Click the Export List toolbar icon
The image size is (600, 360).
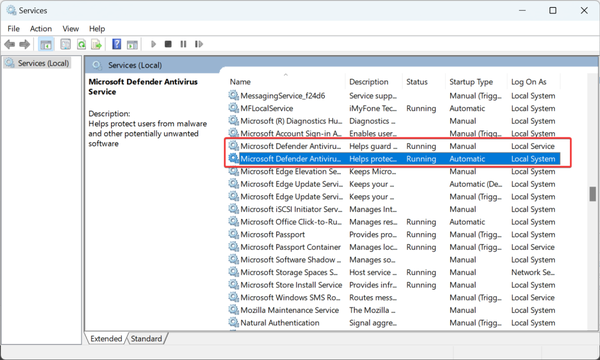click(x=96, y=44)
